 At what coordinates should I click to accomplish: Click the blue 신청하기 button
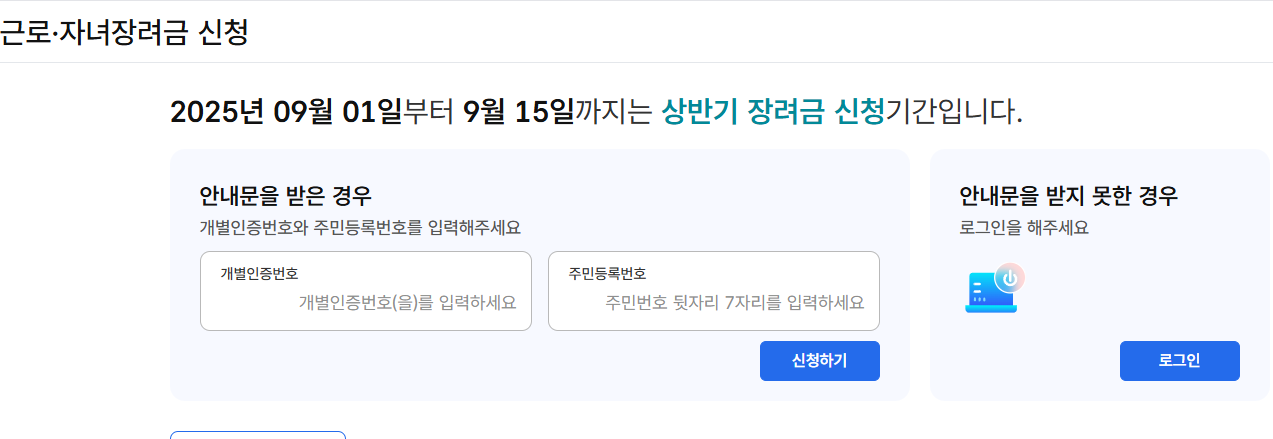(x=819, y=361)
